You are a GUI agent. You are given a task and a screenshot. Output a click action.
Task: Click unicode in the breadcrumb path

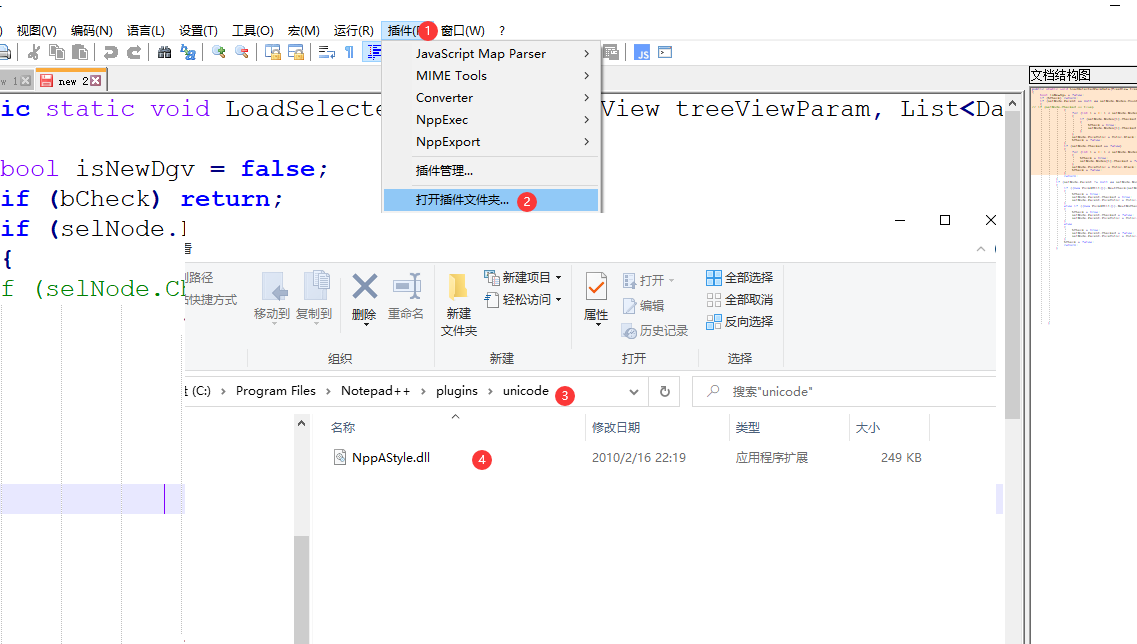click(527, 390)
